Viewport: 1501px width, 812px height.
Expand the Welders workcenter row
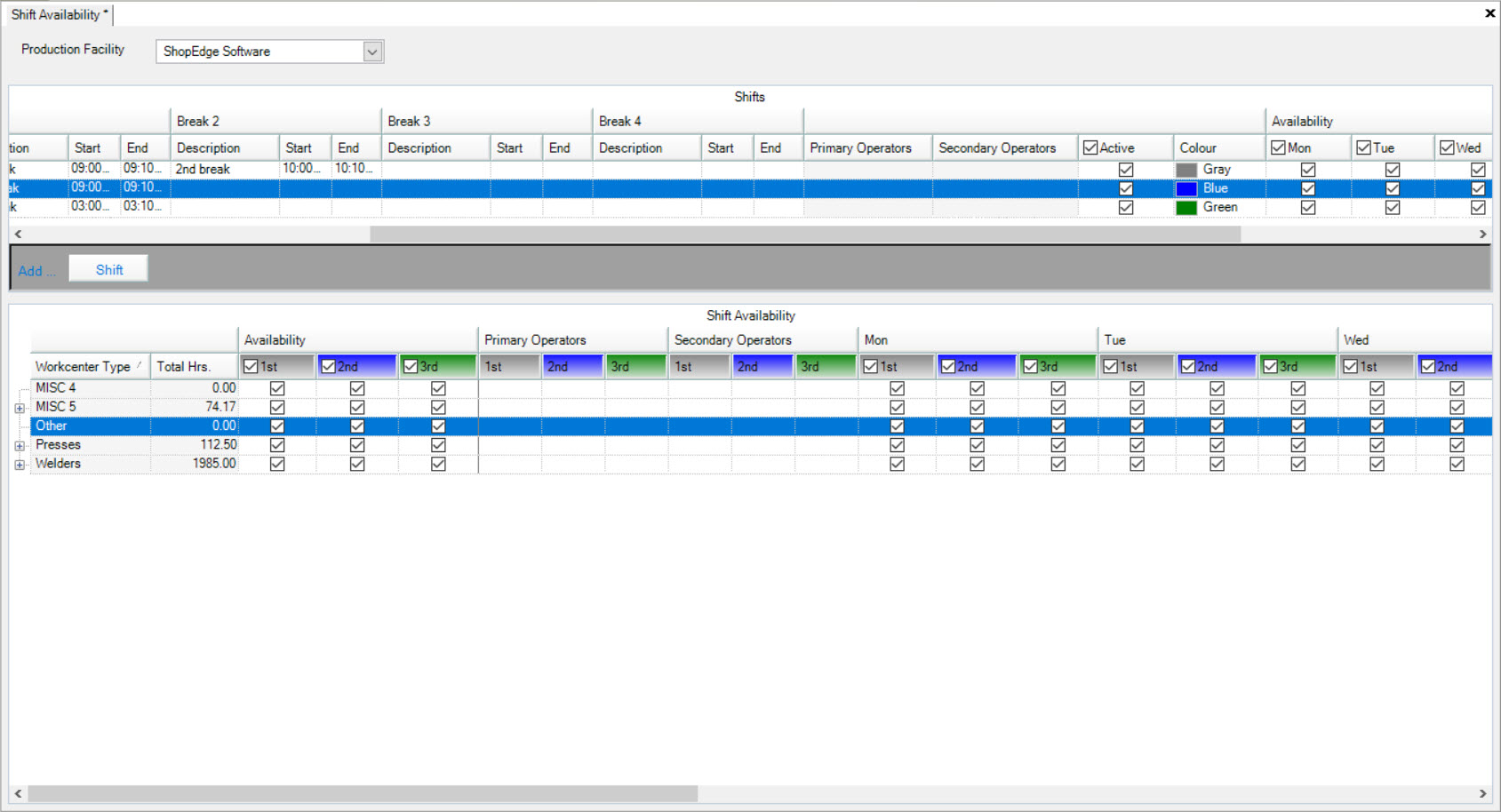[x=20, y=465]
